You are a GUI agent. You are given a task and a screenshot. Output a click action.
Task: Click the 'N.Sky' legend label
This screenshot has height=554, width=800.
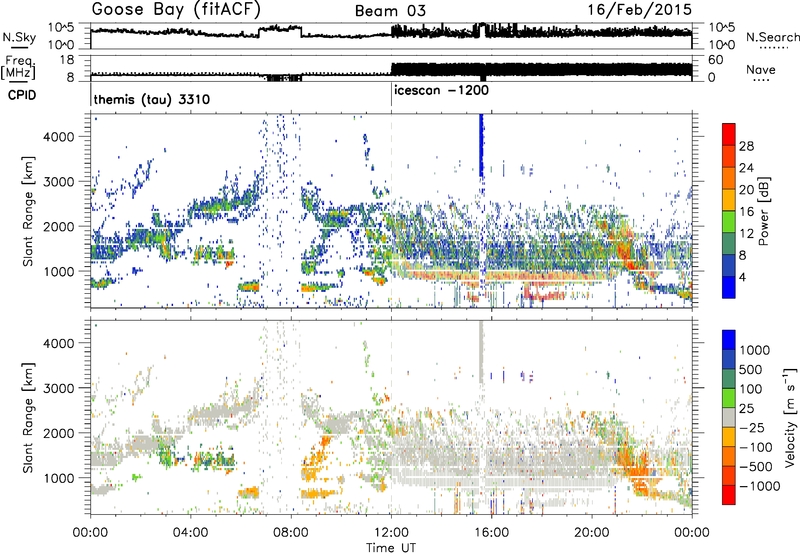(19, 37)
